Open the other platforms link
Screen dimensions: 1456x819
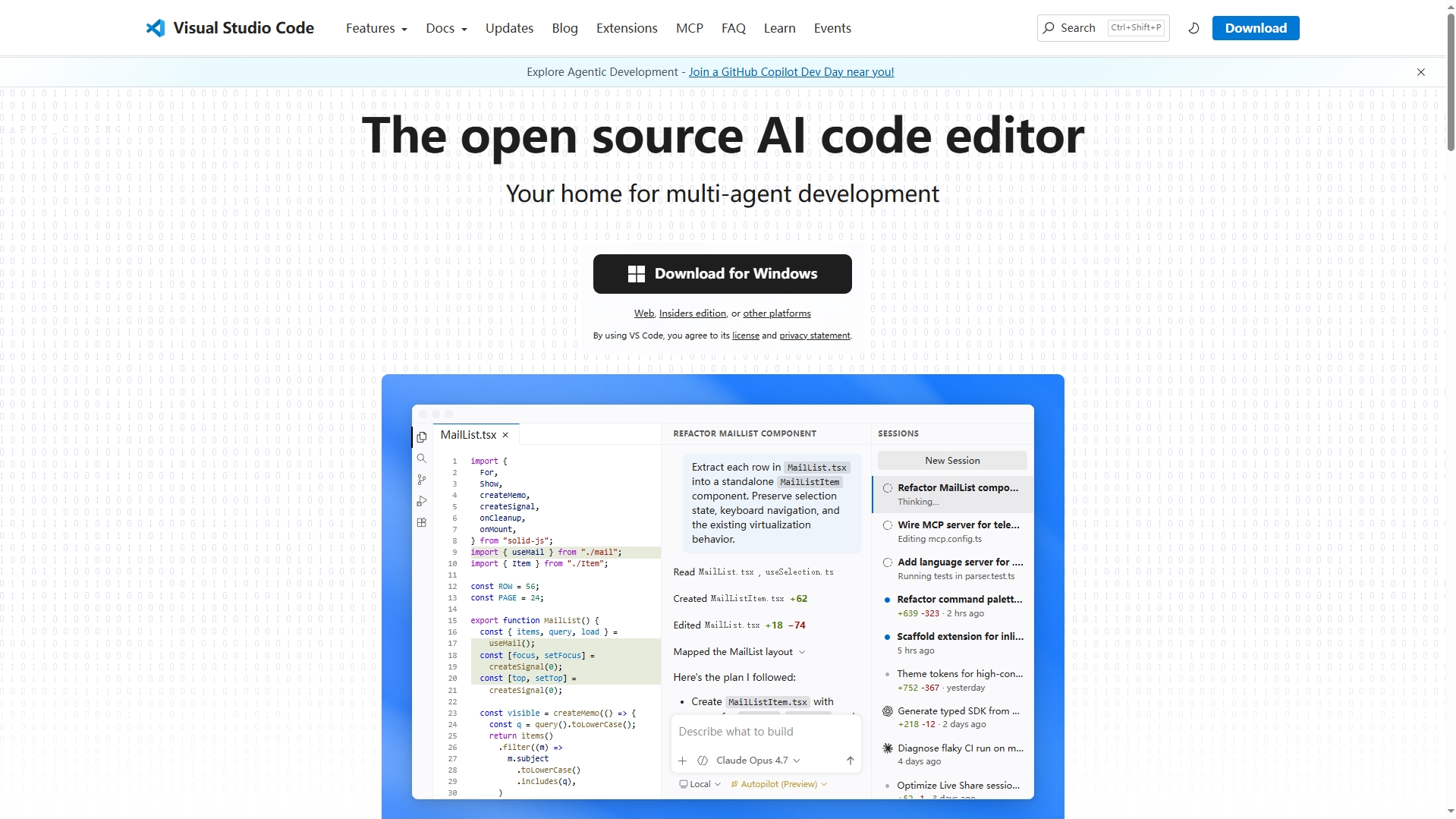(777, 313)
